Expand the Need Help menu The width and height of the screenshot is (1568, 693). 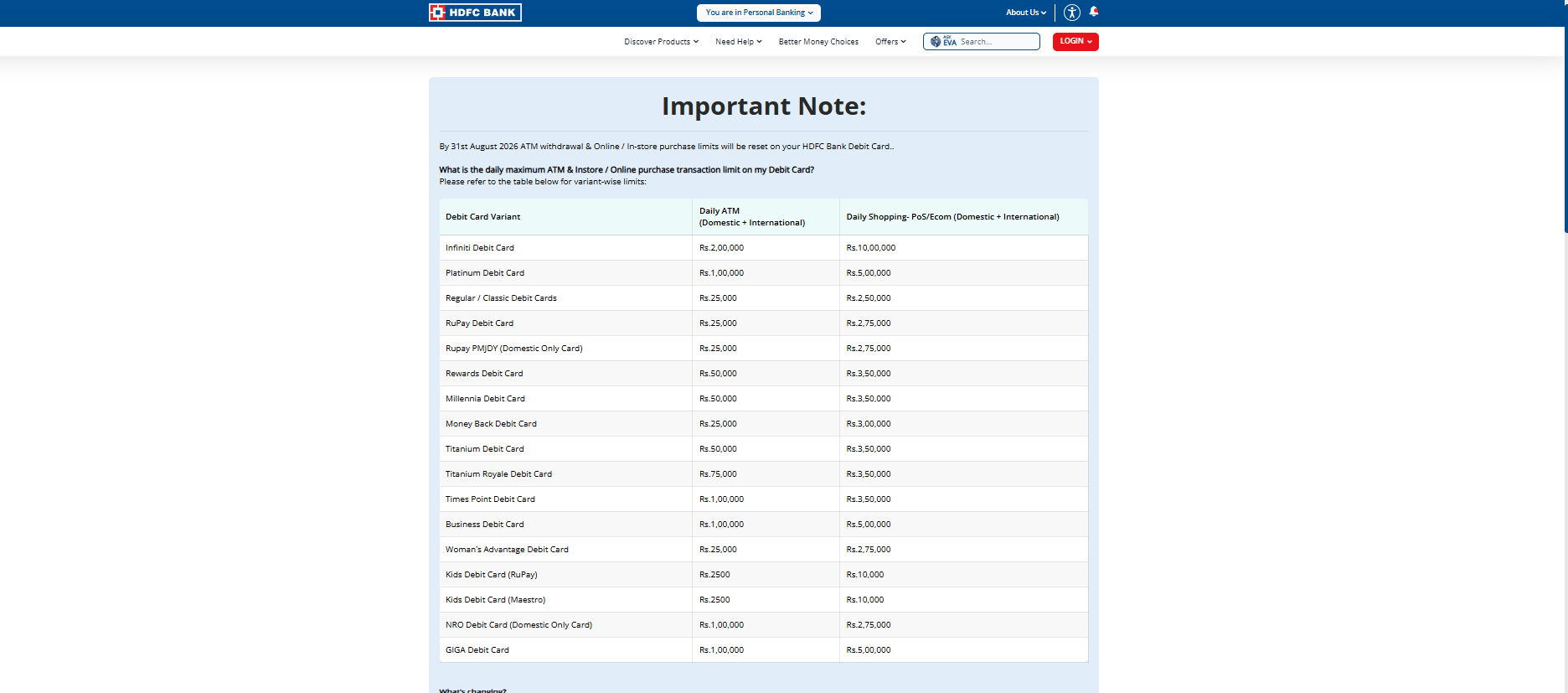(738, 42)
